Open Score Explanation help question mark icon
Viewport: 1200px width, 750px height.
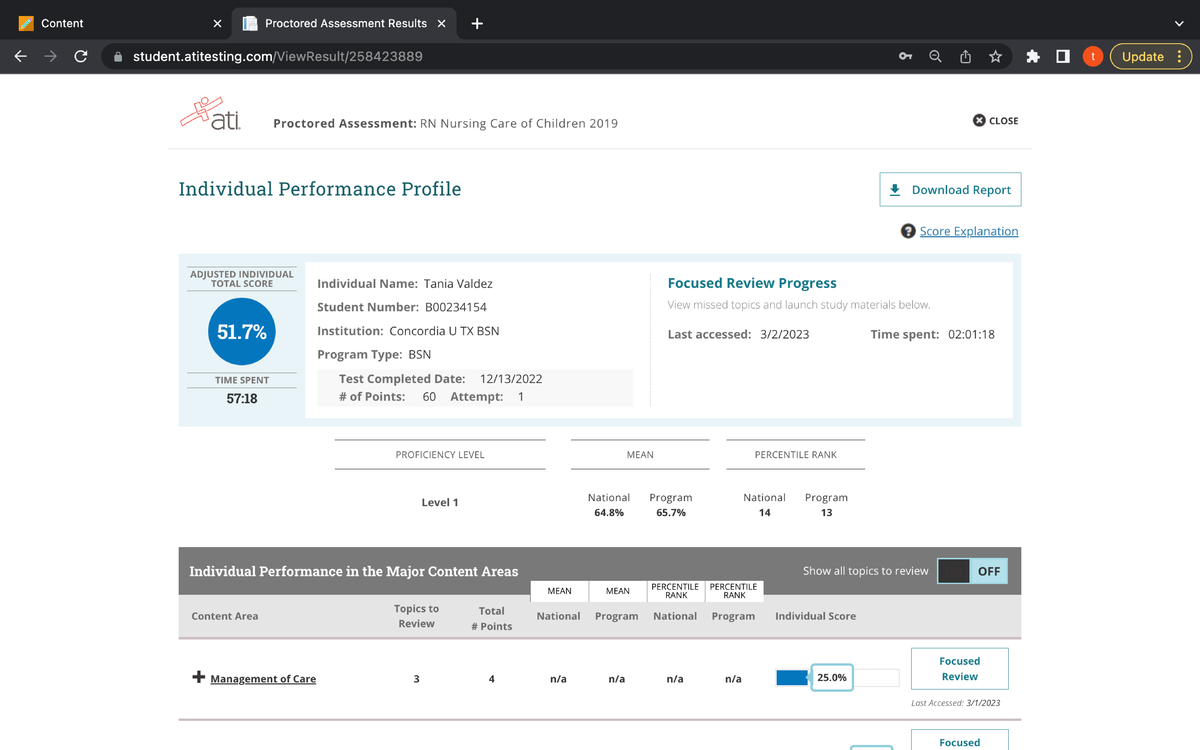pyautogui.click(x=907, y=230)
